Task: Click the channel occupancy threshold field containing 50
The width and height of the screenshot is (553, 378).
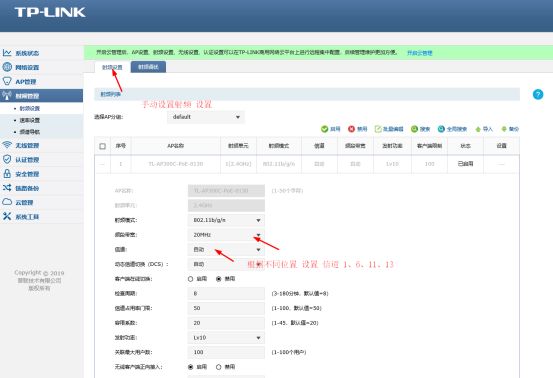Action: [226, 308]
